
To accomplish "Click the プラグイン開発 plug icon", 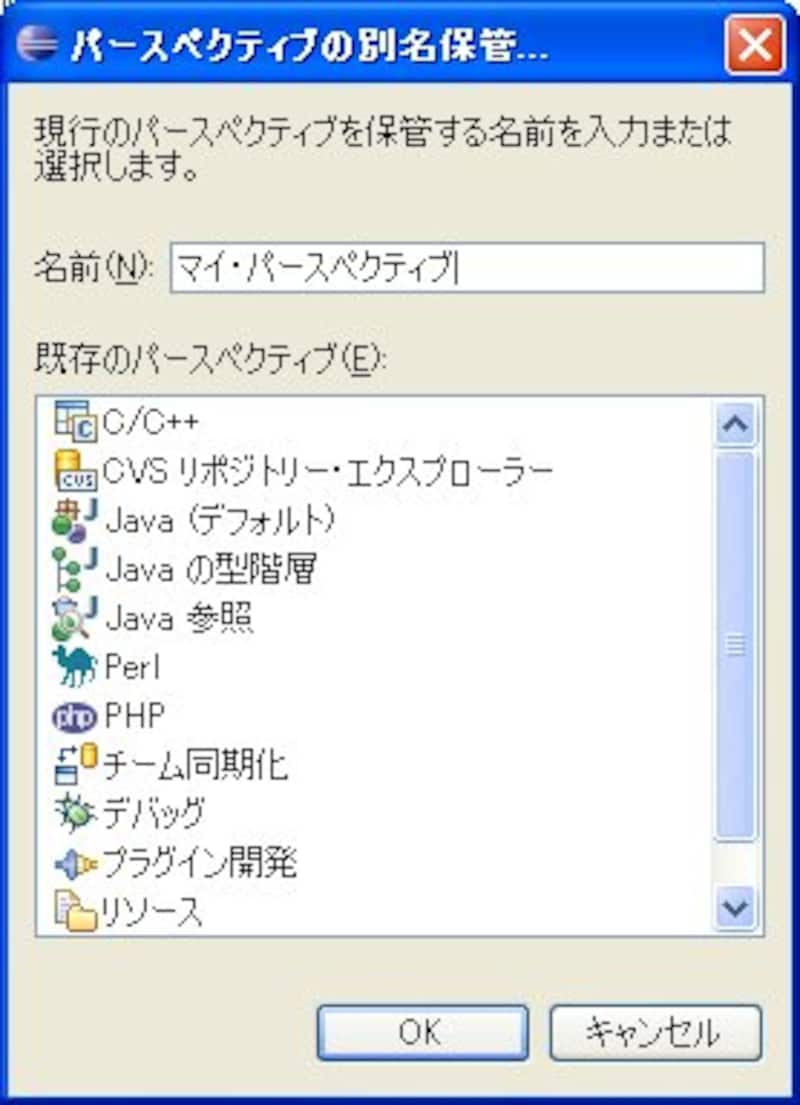I will click(75, 862).
